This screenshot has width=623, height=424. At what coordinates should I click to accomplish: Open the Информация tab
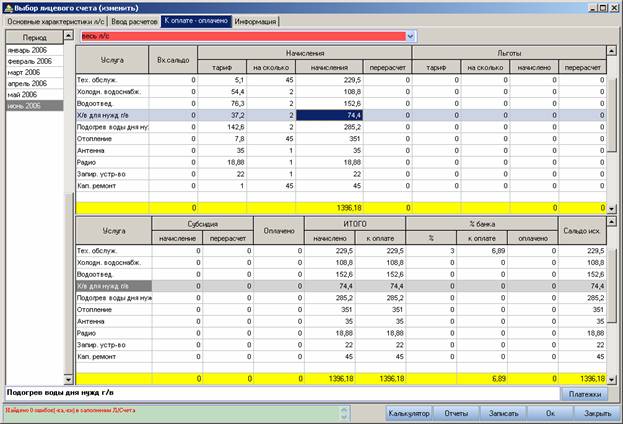click(x=255, y=21)
